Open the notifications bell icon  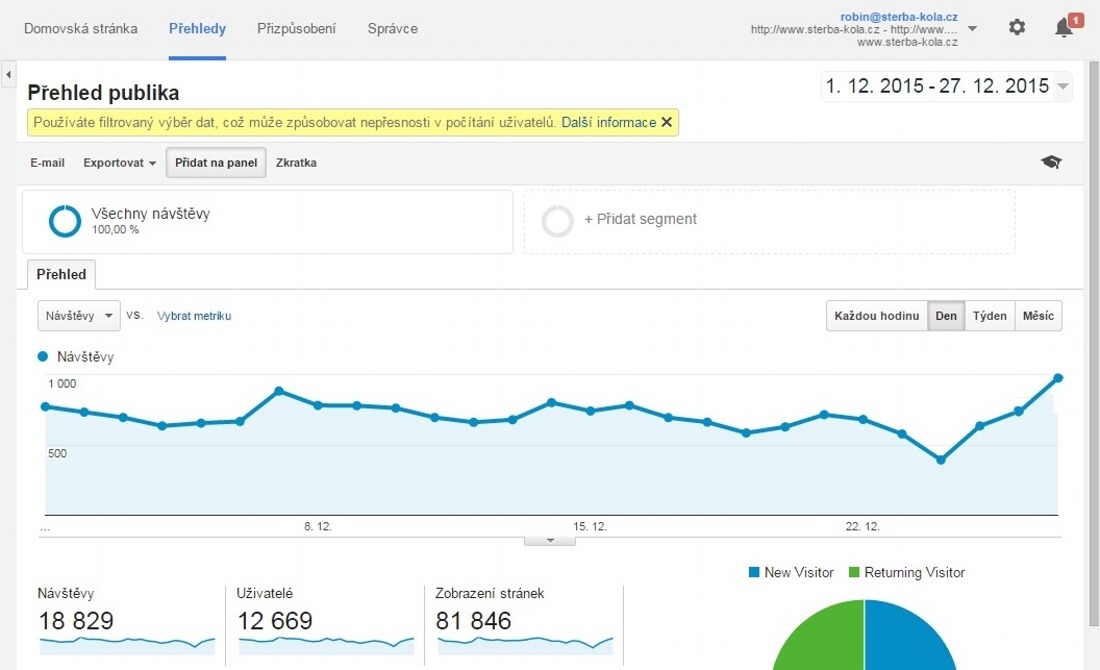pos(1064,27)
